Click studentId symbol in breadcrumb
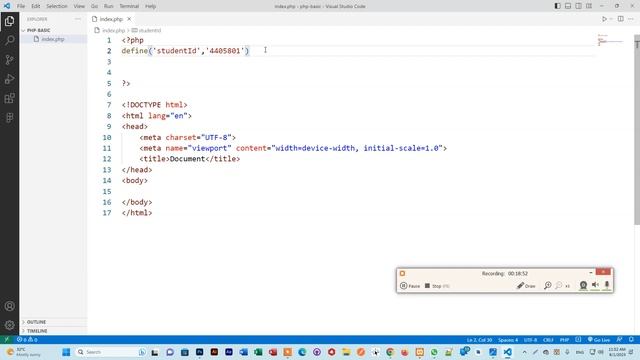The width and height of the screenshot is (640, 360). [x=150, y=30]
